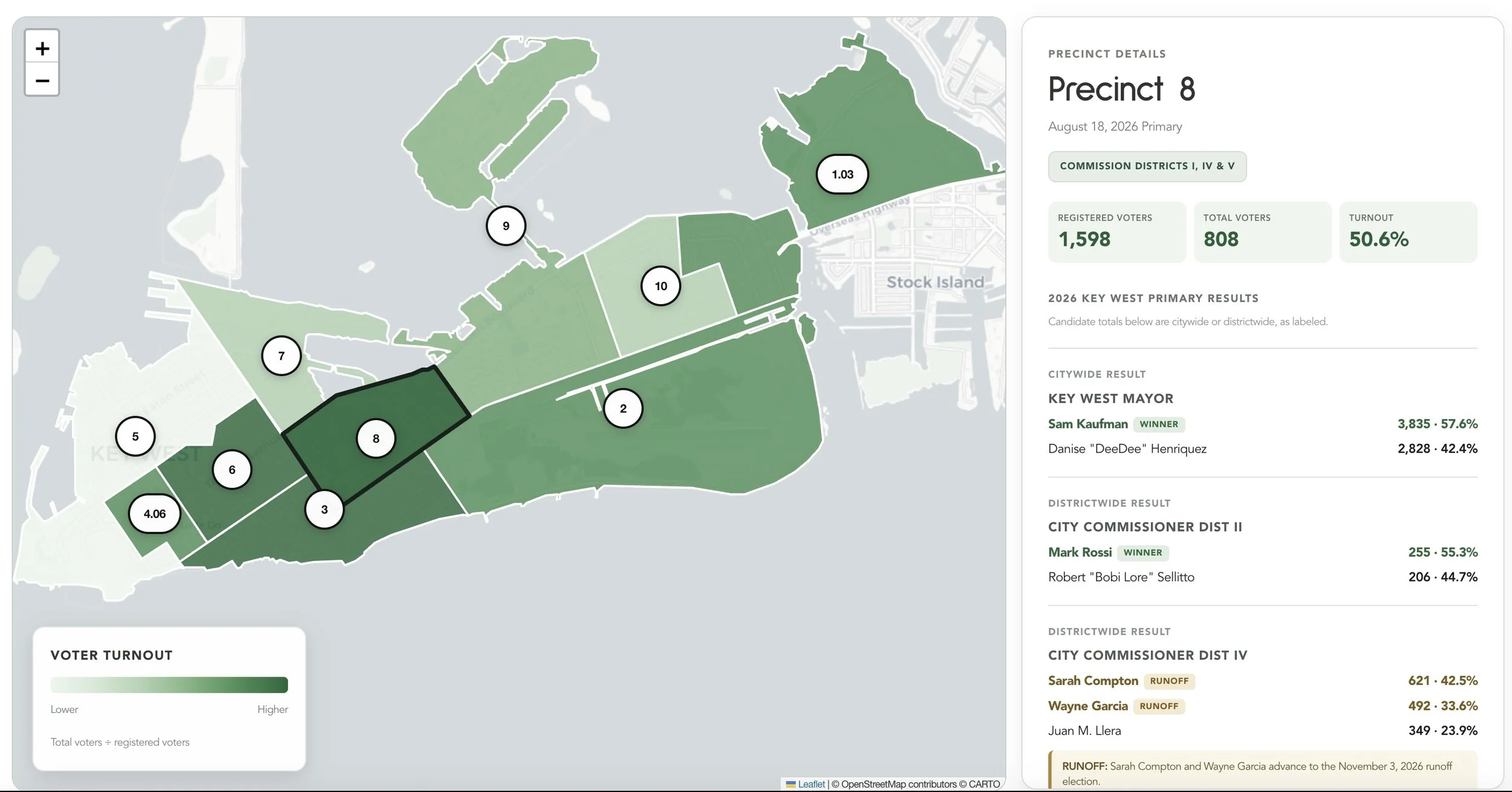This screenshot has height=792, width=1512.
Task: Click candidate name Mark Rossi
Action: pyautogui.click(x=1080, y=552)
